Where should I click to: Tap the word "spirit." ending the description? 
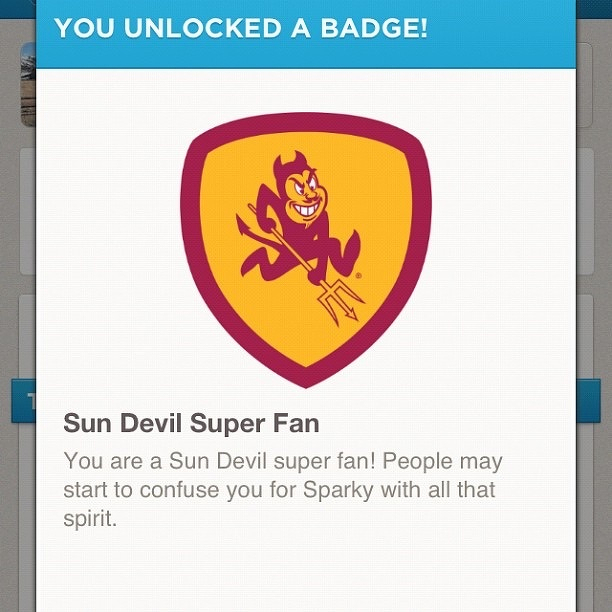(91, 521)
